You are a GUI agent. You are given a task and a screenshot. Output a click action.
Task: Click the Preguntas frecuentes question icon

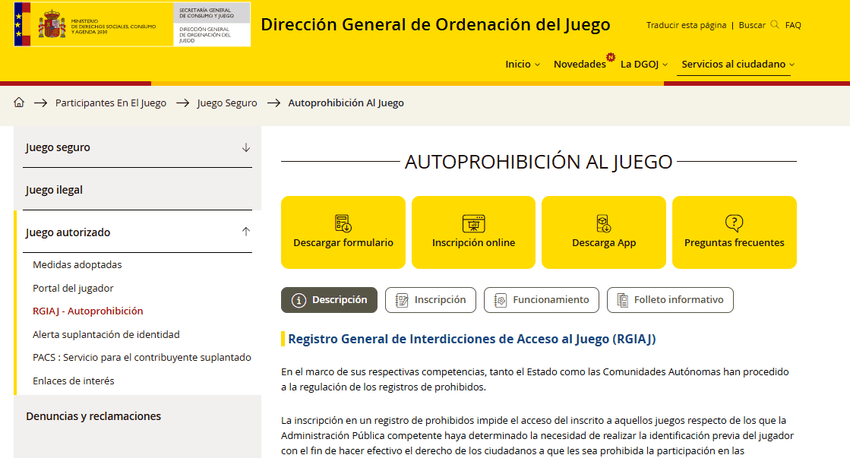click(734, 223)
